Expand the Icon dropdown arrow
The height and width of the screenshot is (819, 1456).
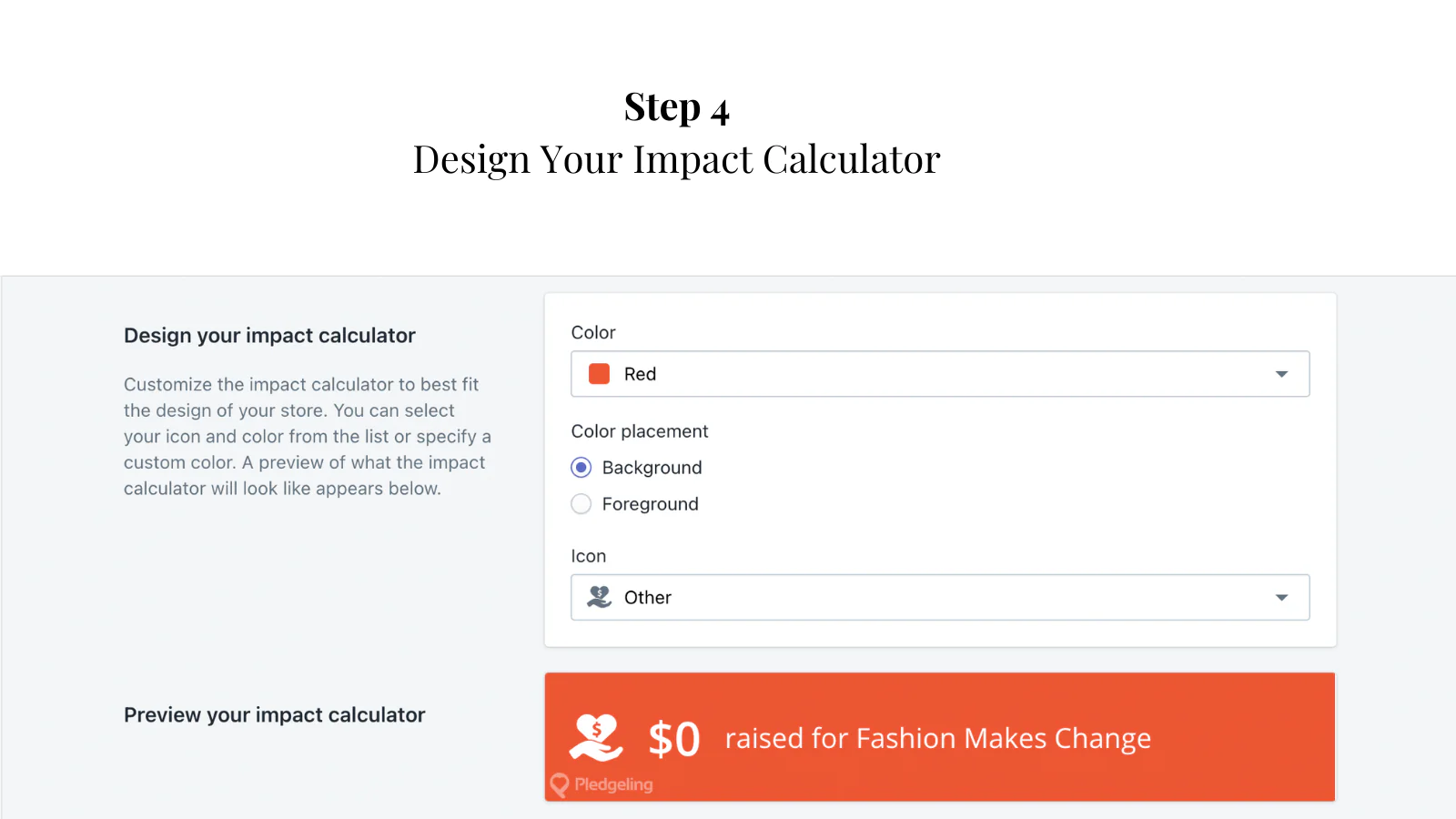pyautogui.click(x=1281, y=598)
